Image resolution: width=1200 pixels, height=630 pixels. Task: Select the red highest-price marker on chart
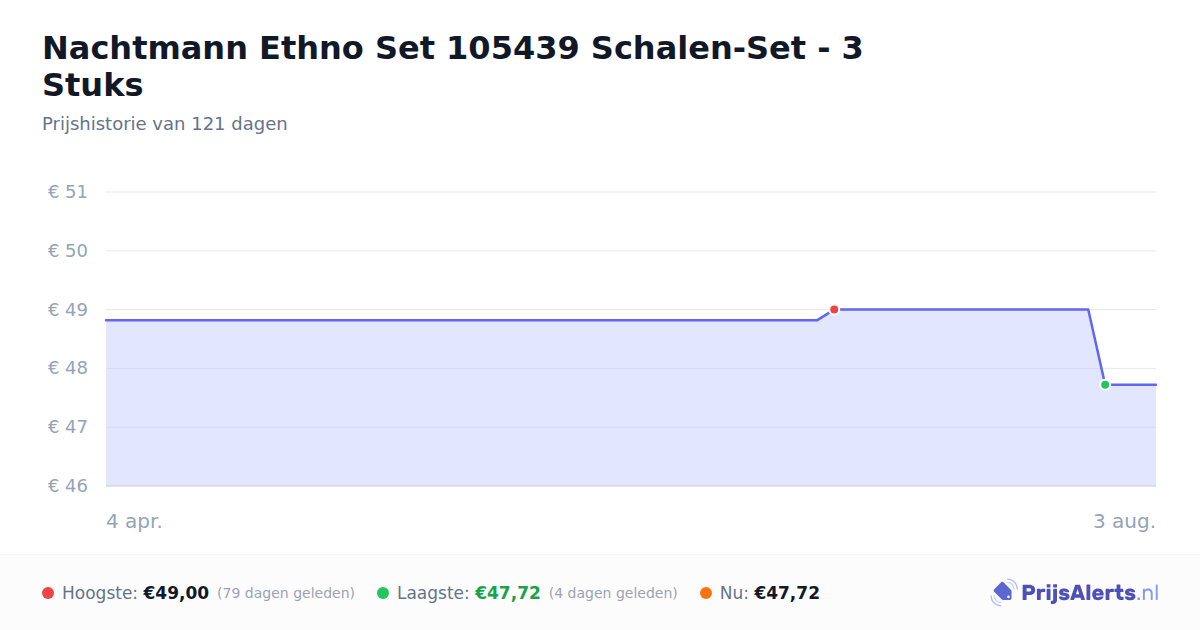(x=834, y=309)
